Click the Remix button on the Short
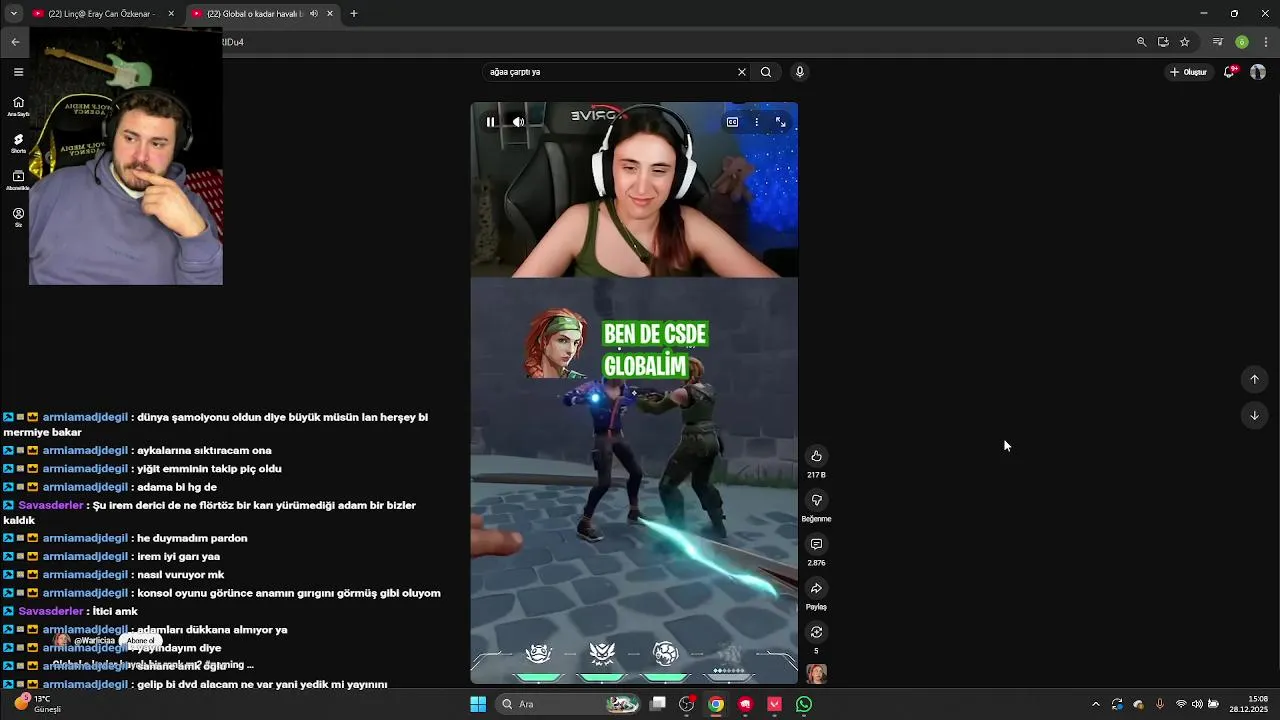Viewport: 1280px width, 720px height. (816, 632)
